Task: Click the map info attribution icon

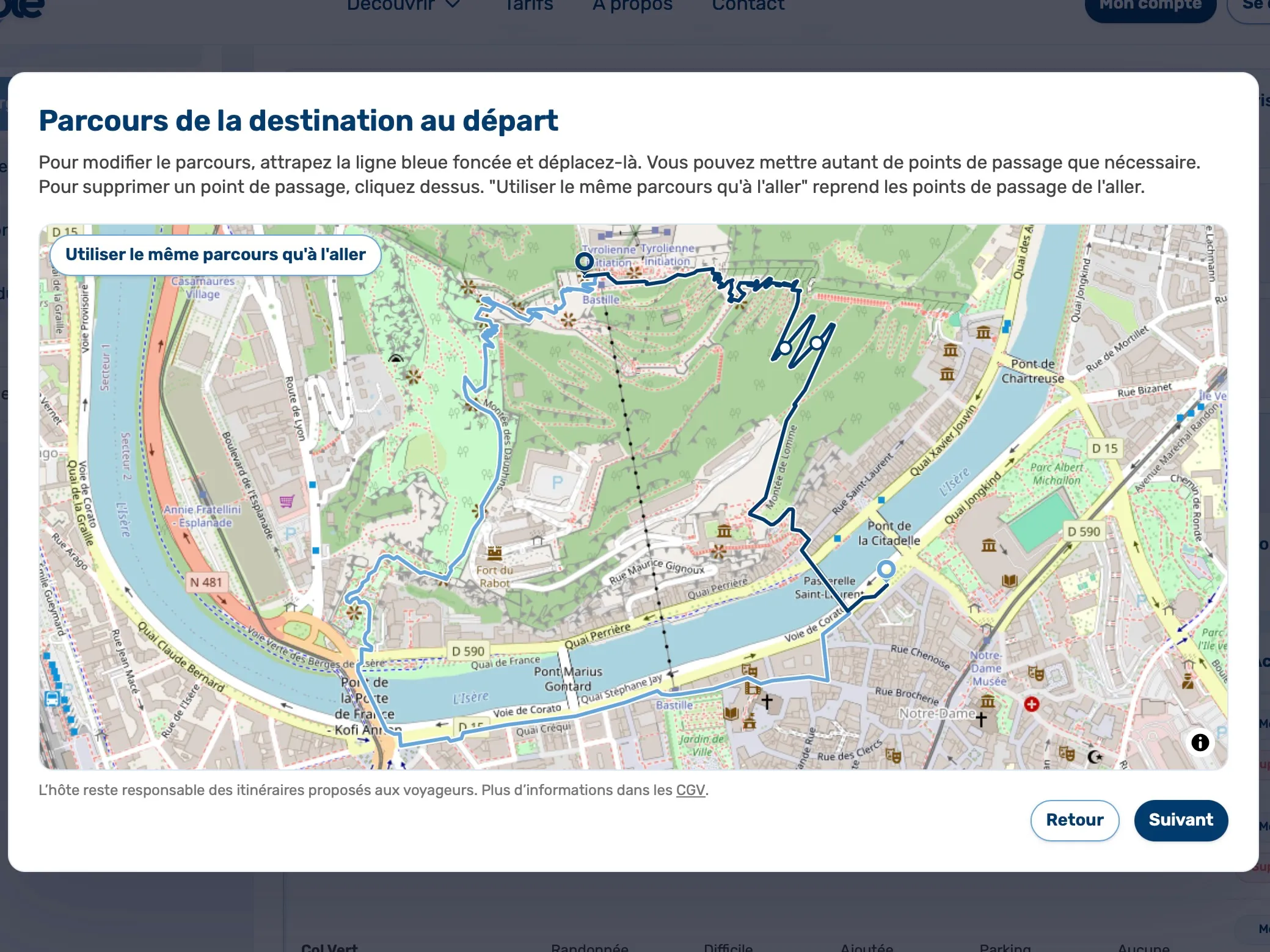Action: (x=1200, y=742)
